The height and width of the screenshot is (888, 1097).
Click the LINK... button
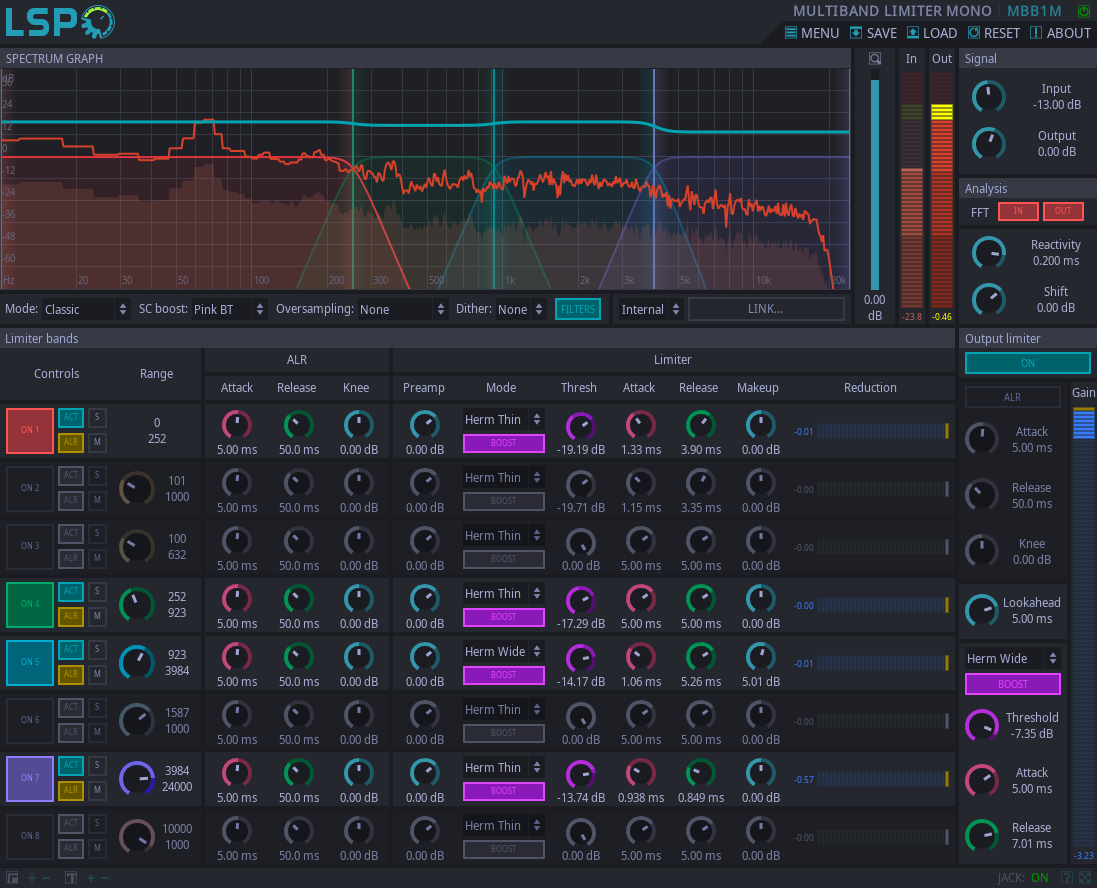(766, 309)
